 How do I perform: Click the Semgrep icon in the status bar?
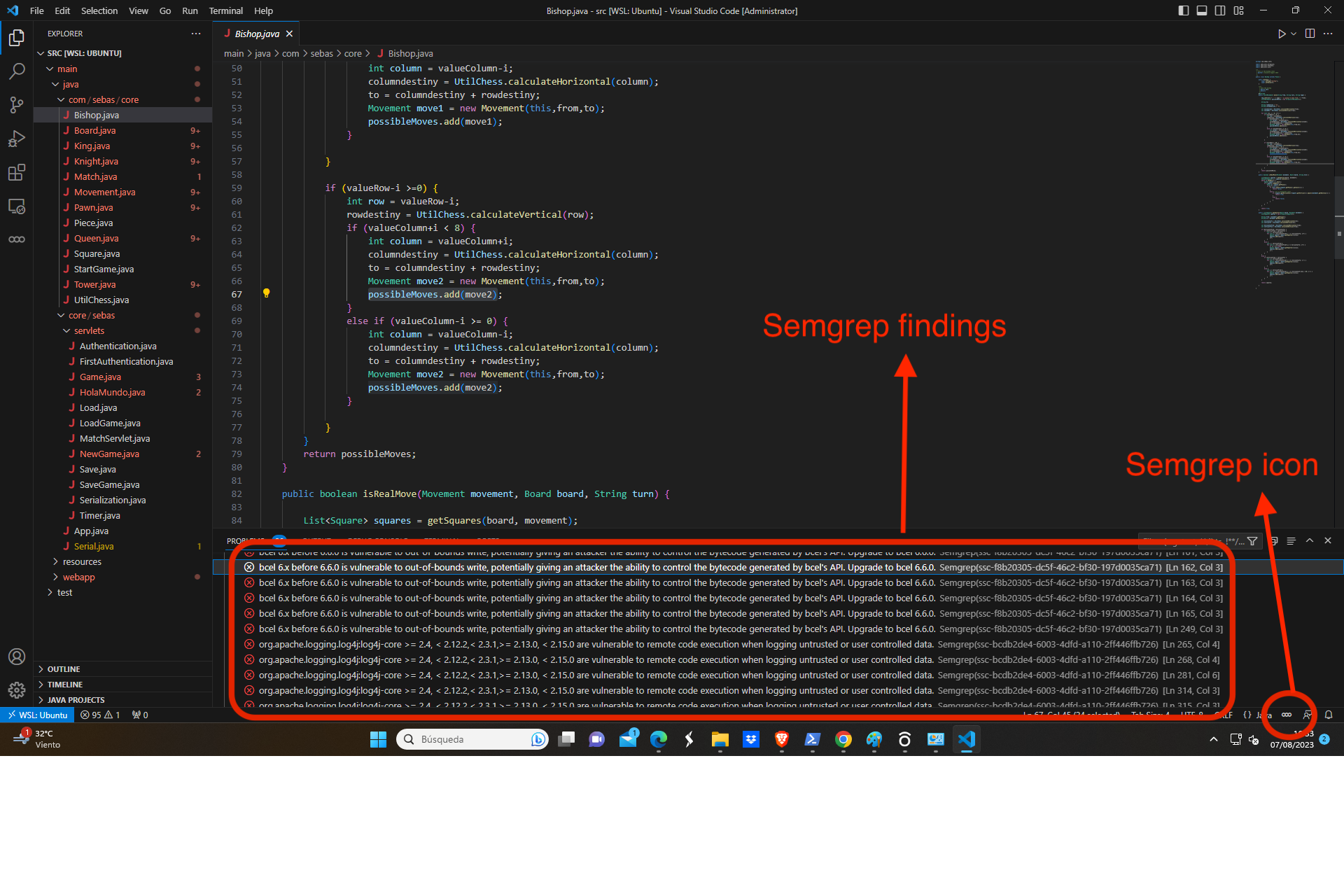click(x=1287, y=715)
